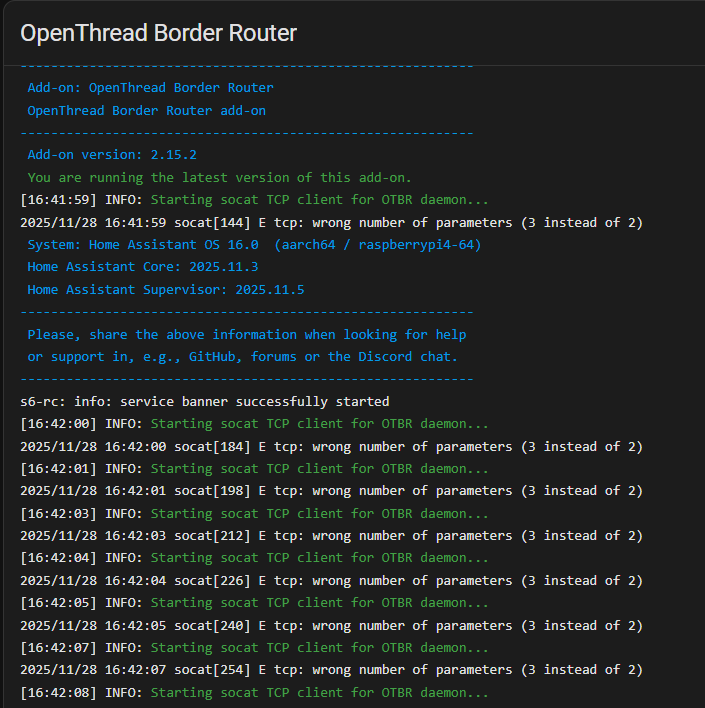The image size is (705, 708).
Task: Click the "Home Assistant Supervisor: 2025.11.5" line
Action: tap(165, 290)
